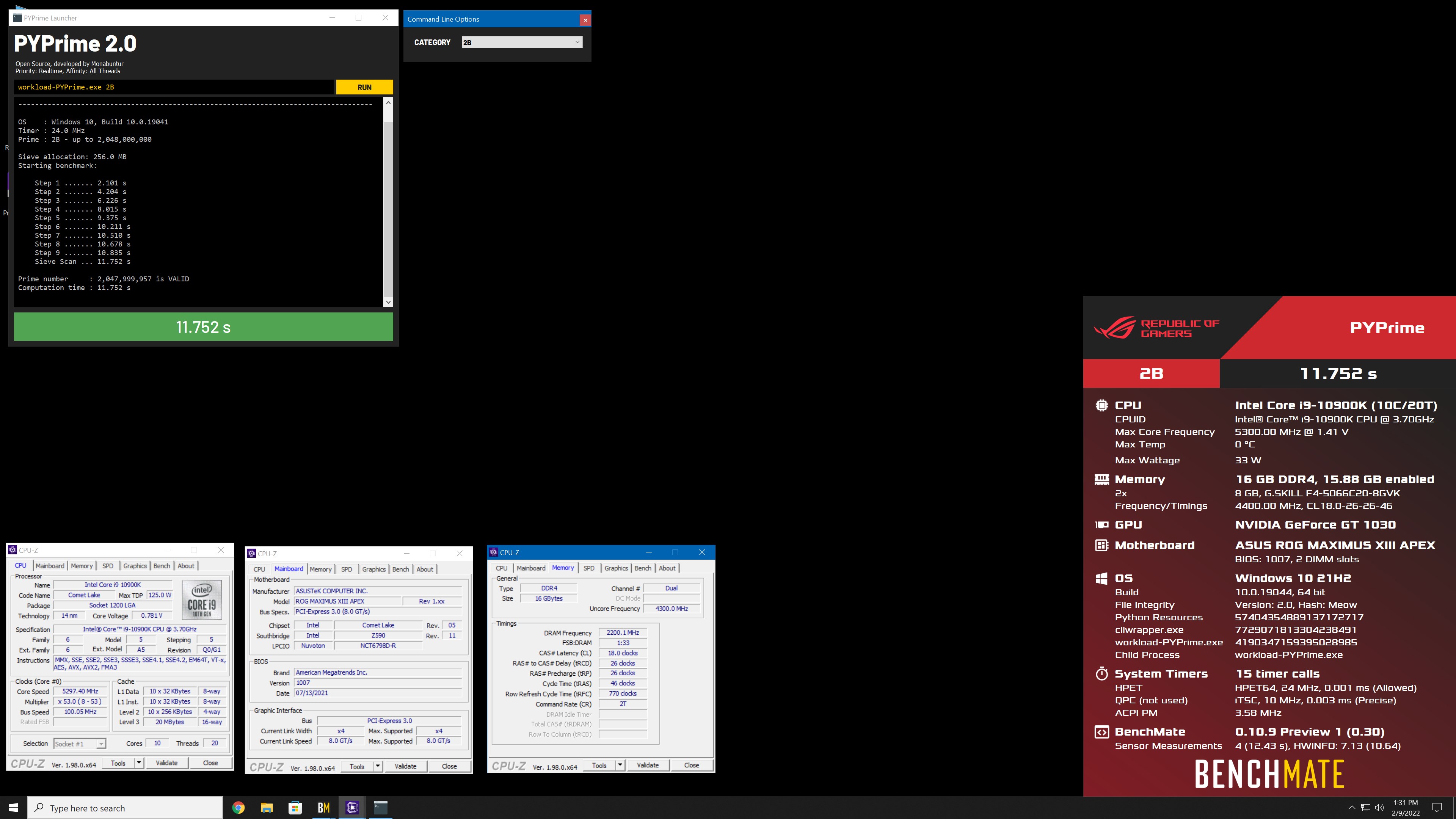Open SPD tab in left CPU-Z window
This screenshot has height=819, width=1456.
[x=107, y=566]
